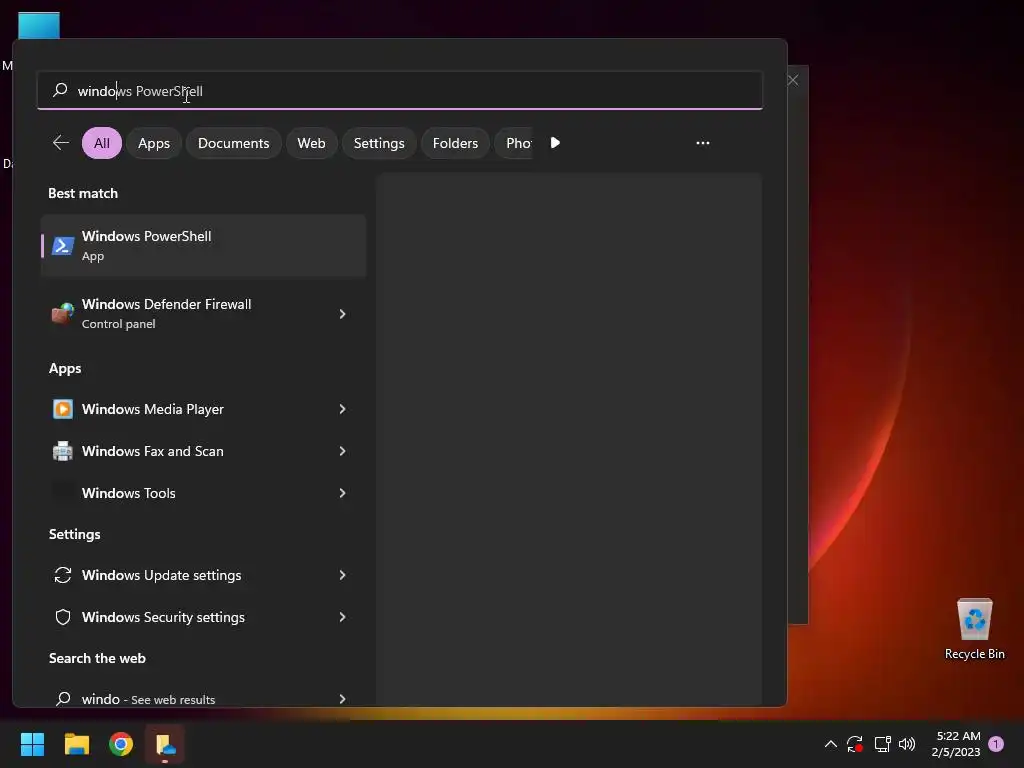The image size is (1024, 768).
Task: Open Windows Update settings result
Action: pos(203,575)
